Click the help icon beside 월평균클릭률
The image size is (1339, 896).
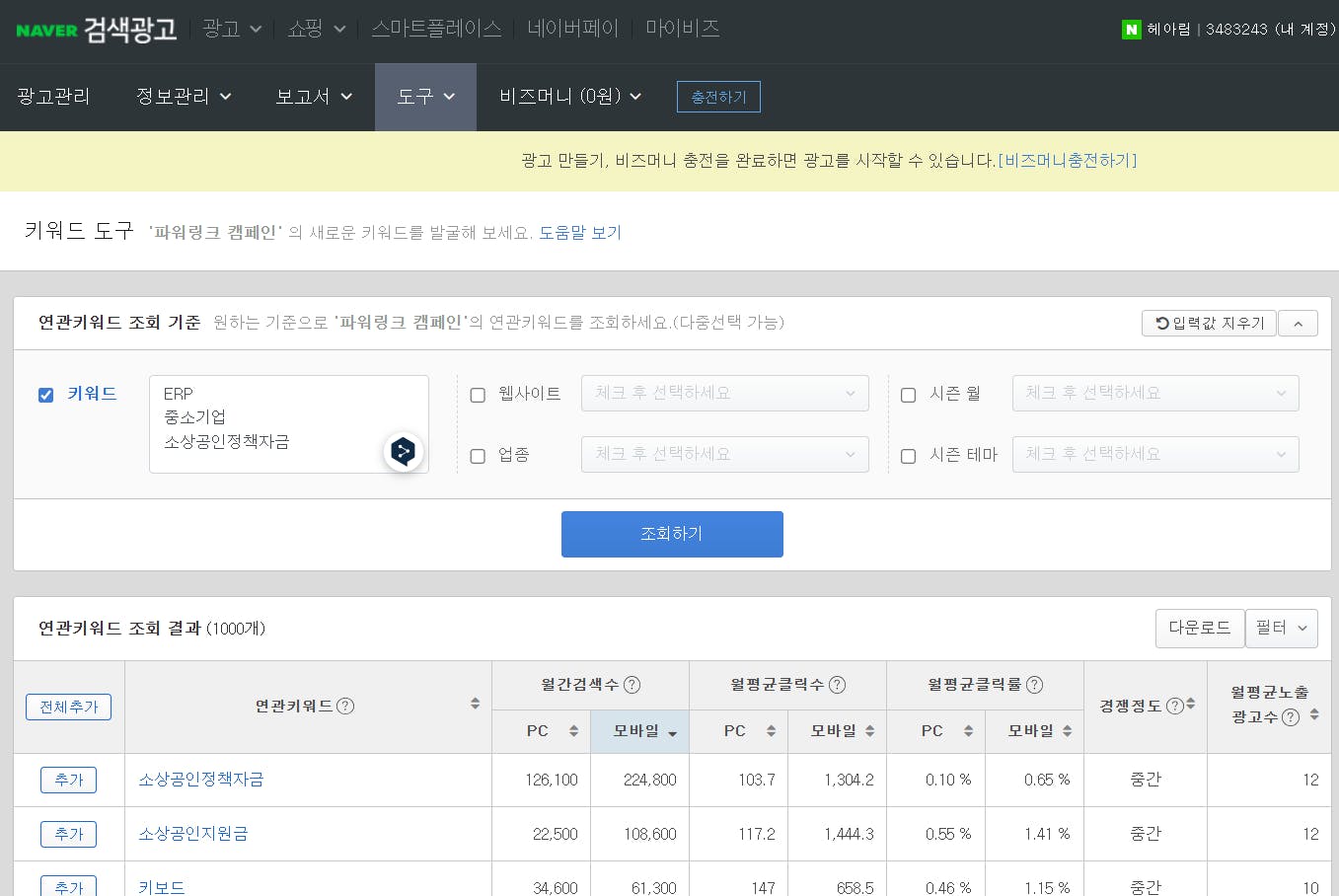(x=1034, y=685)
